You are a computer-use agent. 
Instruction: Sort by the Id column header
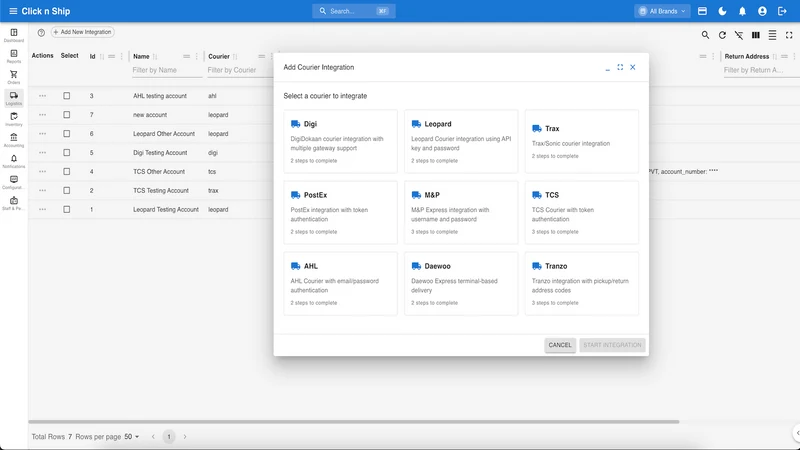click(x=92, y=57)
